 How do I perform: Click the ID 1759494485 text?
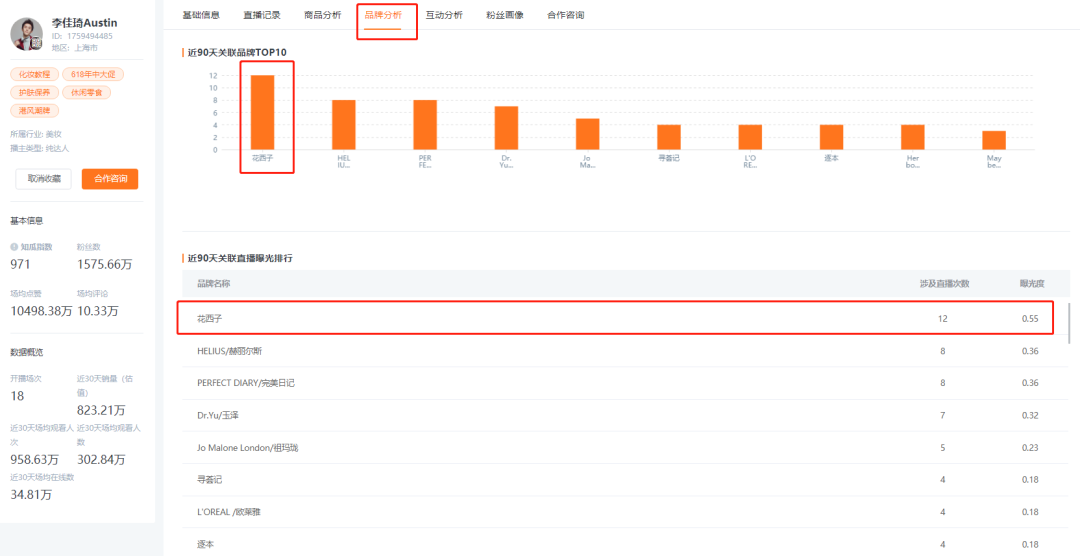pos(82,36)
